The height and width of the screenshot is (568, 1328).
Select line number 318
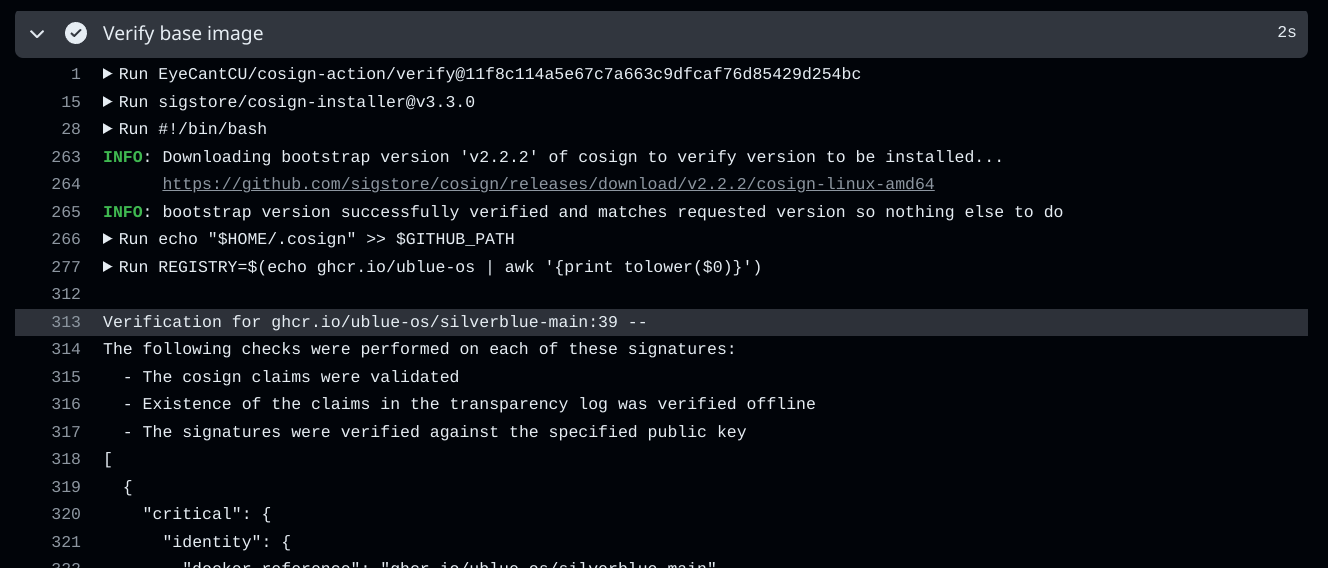[66, 459]
